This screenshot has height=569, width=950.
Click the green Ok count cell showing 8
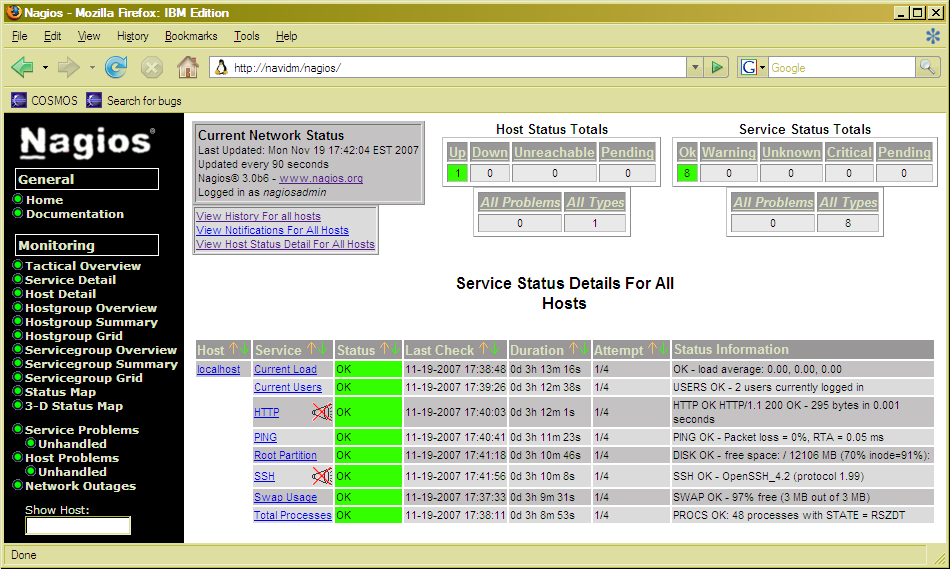coord(687,173)
